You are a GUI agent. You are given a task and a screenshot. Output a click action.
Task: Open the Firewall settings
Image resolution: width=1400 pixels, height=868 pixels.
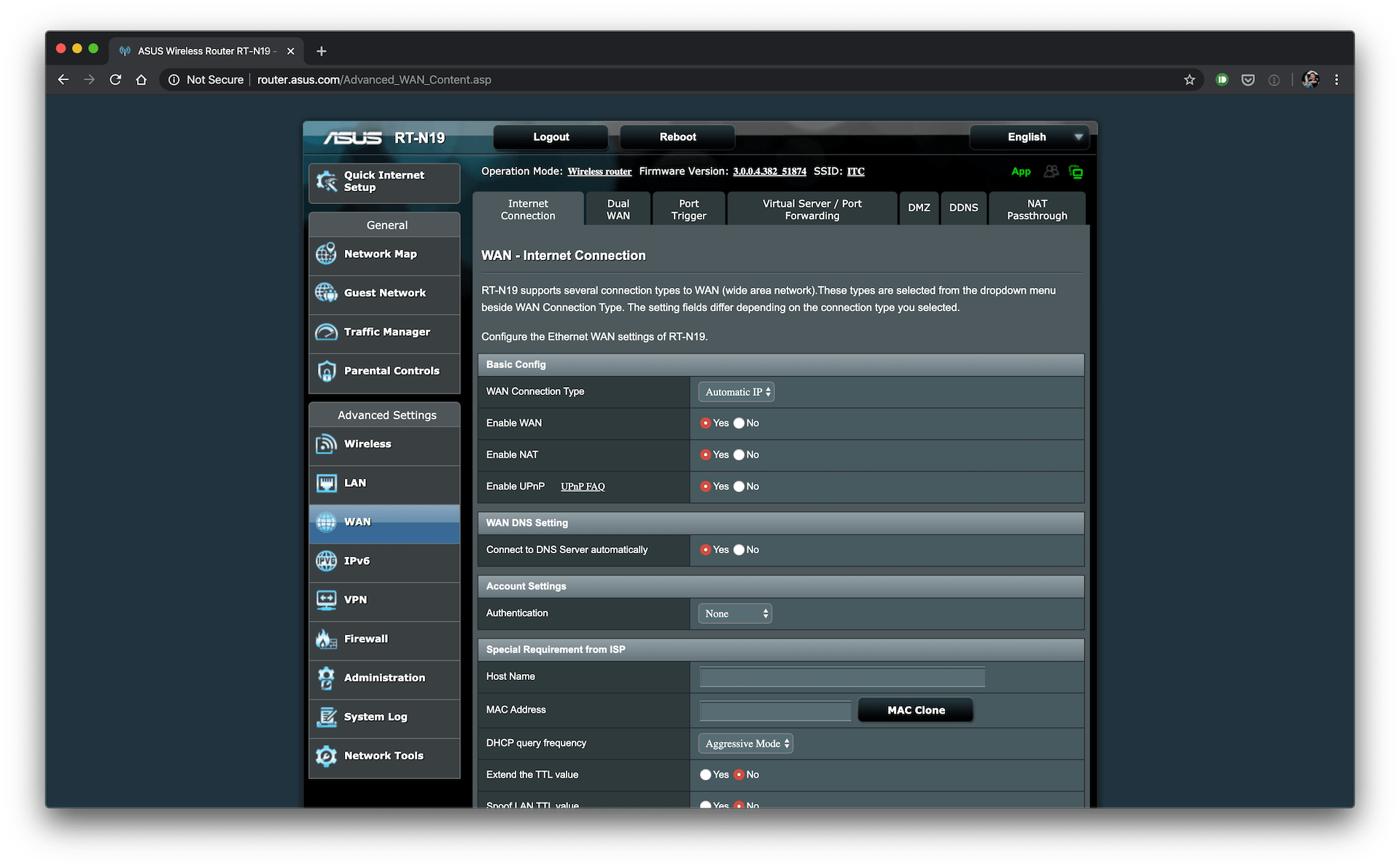[385, 638]
